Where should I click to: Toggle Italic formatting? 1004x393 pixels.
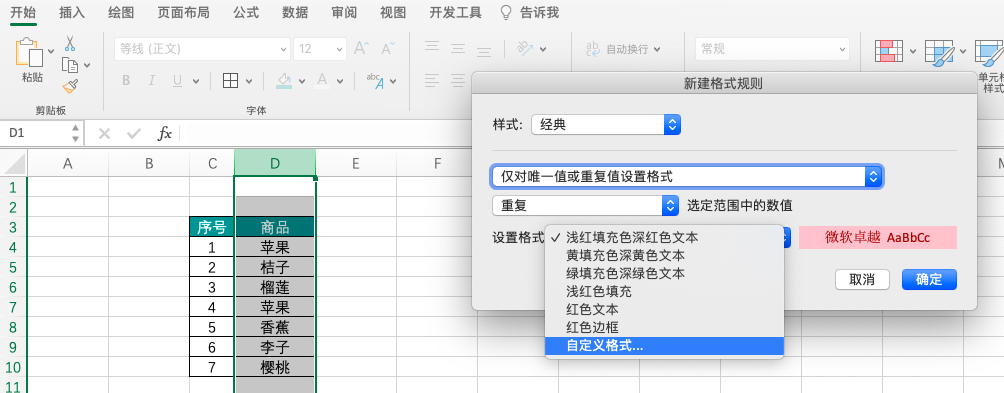152,81
